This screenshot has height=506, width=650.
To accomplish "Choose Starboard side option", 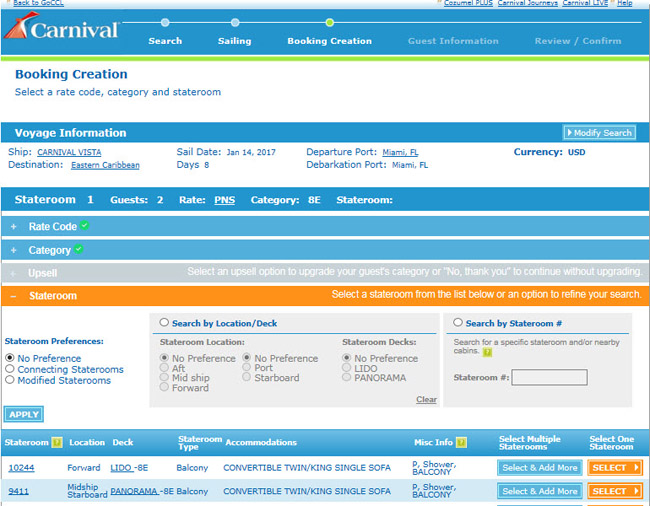I will (247, 377).
